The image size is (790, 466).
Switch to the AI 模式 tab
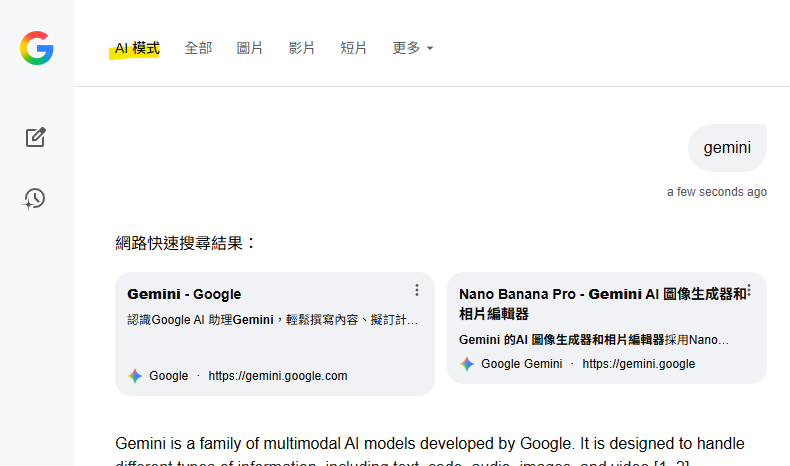[x=137, y=48]
